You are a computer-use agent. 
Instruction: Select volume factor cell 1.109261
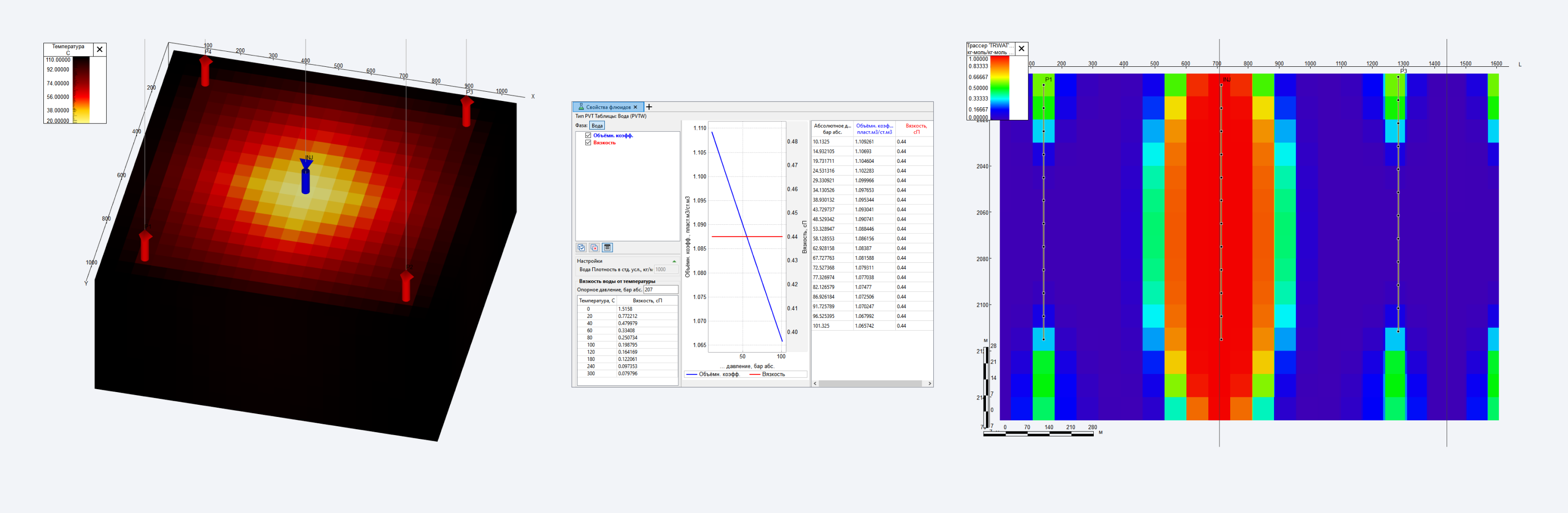click(874, 141)
